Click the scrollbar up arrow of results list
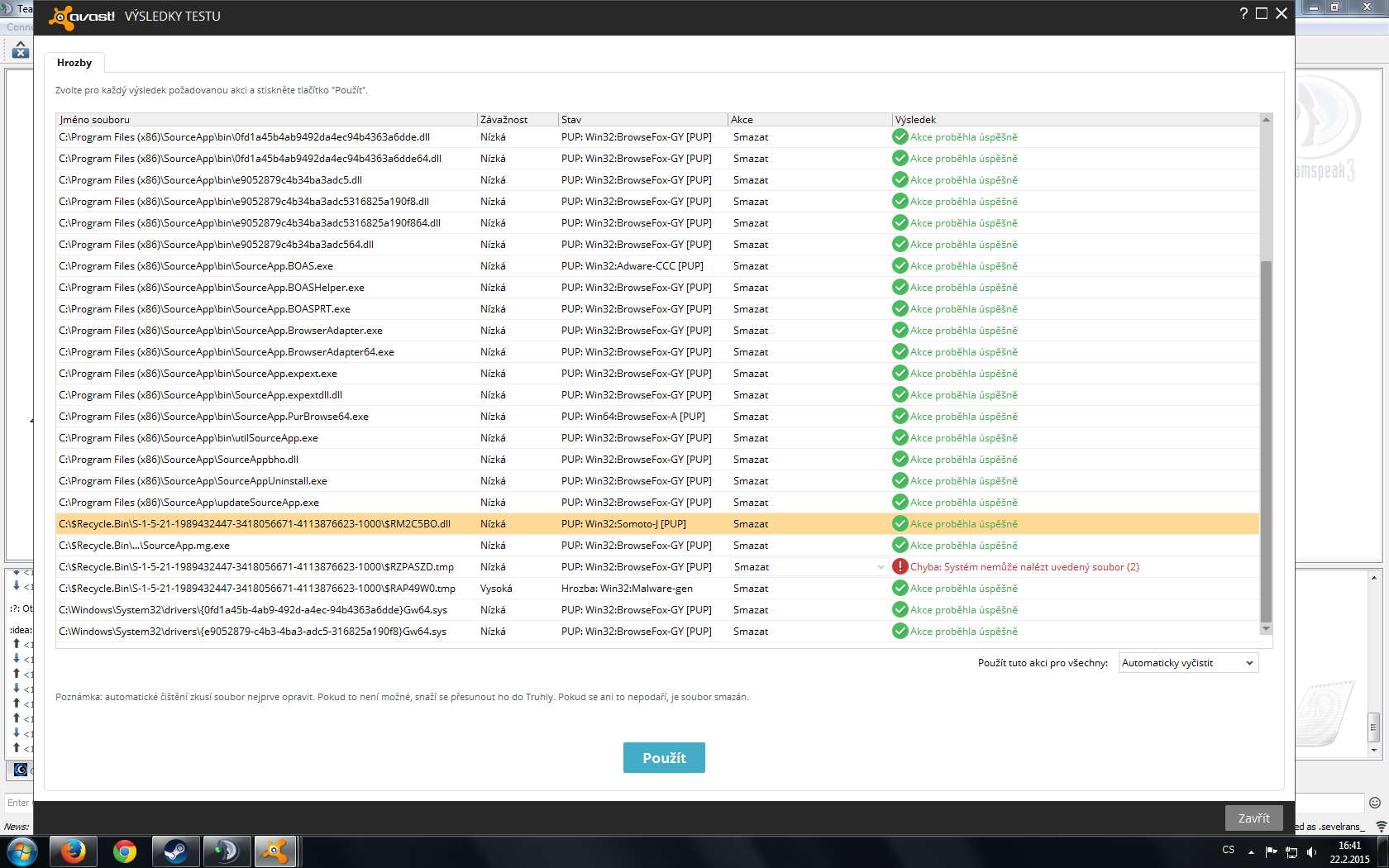Viewport: 1389px width, 868px height. click(1266, 120)
